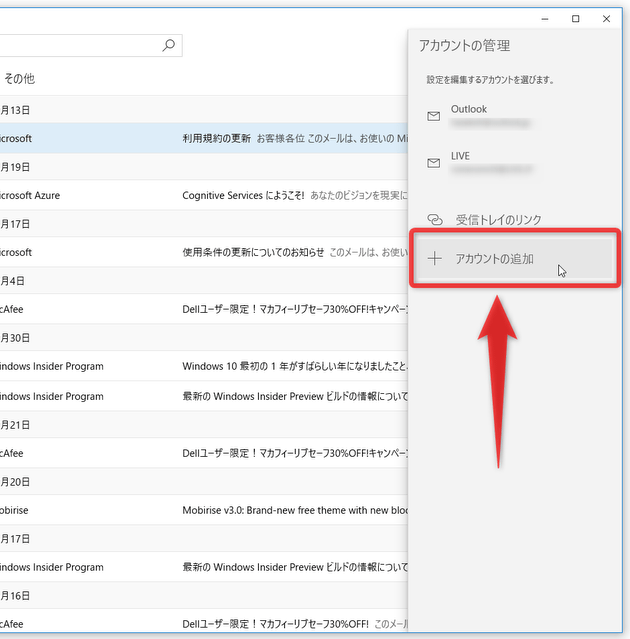Viewport: 630px width, 639px height.
Task: Select the 30日 date group header
Action: coord(204,338)
